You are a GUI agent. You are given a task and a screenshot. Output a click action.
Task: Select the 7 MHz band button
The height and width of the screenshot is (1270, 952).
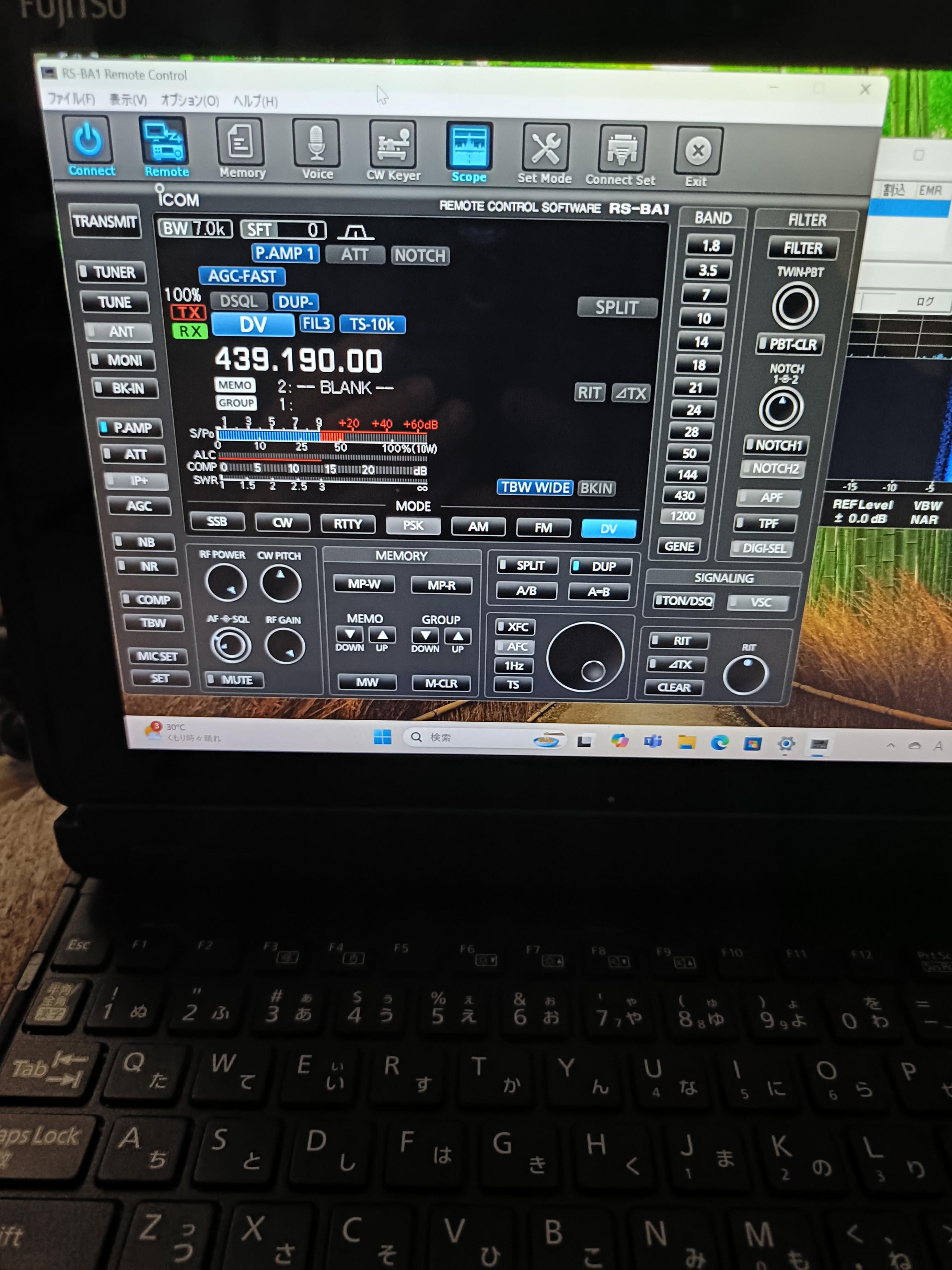point(705,294)
